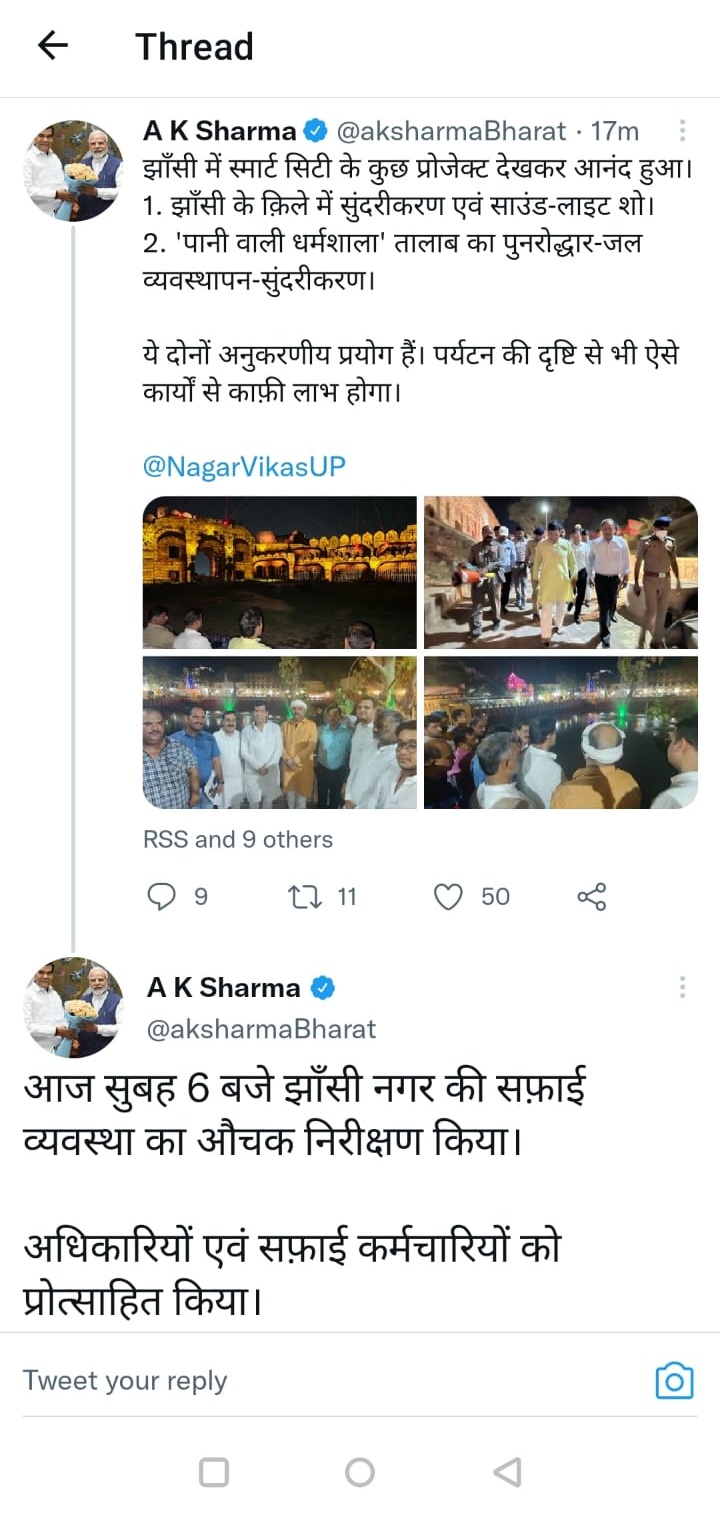Open the bottom-left group photo by lake

[280, 732]
